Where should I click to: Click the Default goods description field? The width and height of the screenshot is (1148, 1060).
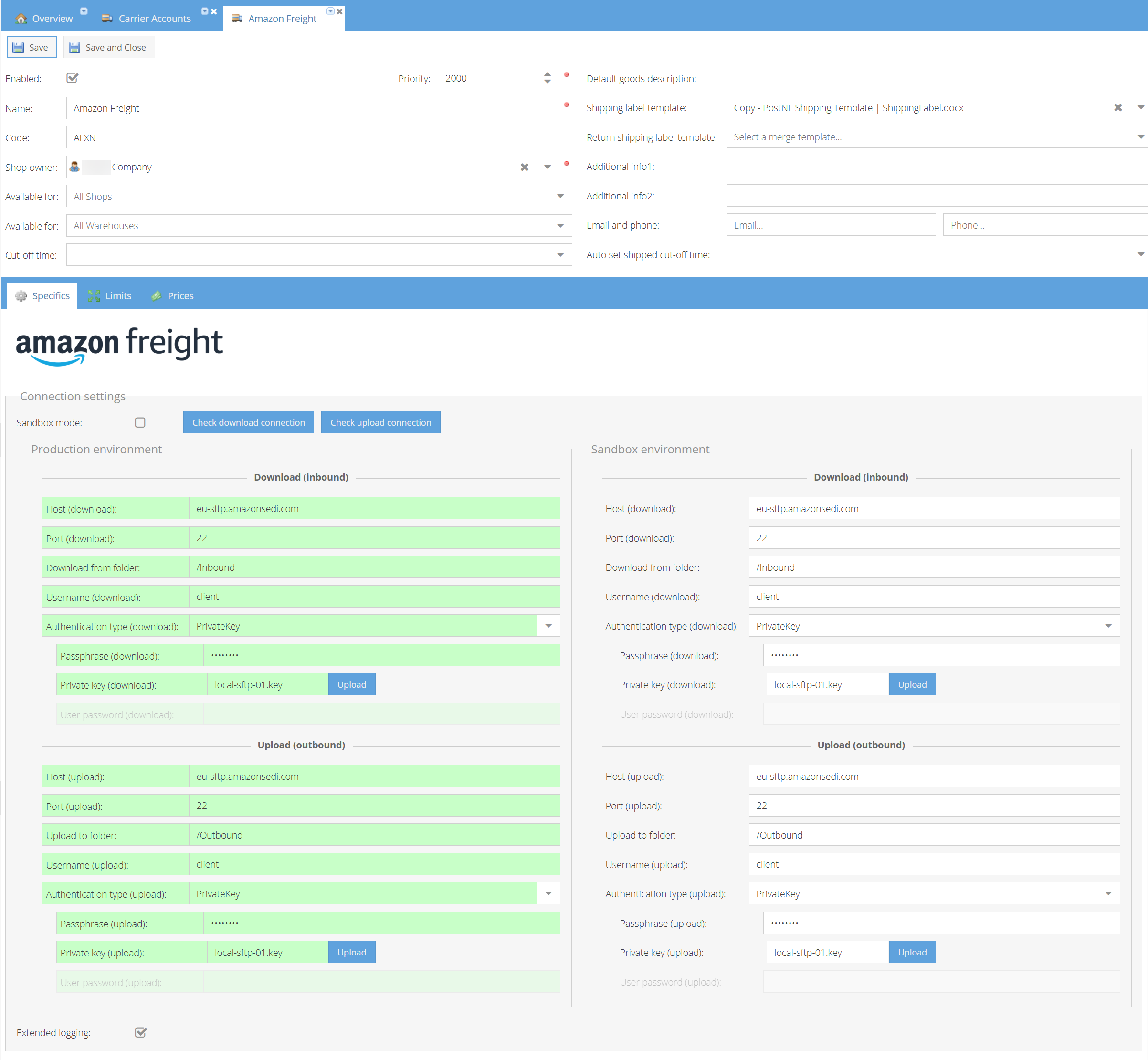coord(935,79)
